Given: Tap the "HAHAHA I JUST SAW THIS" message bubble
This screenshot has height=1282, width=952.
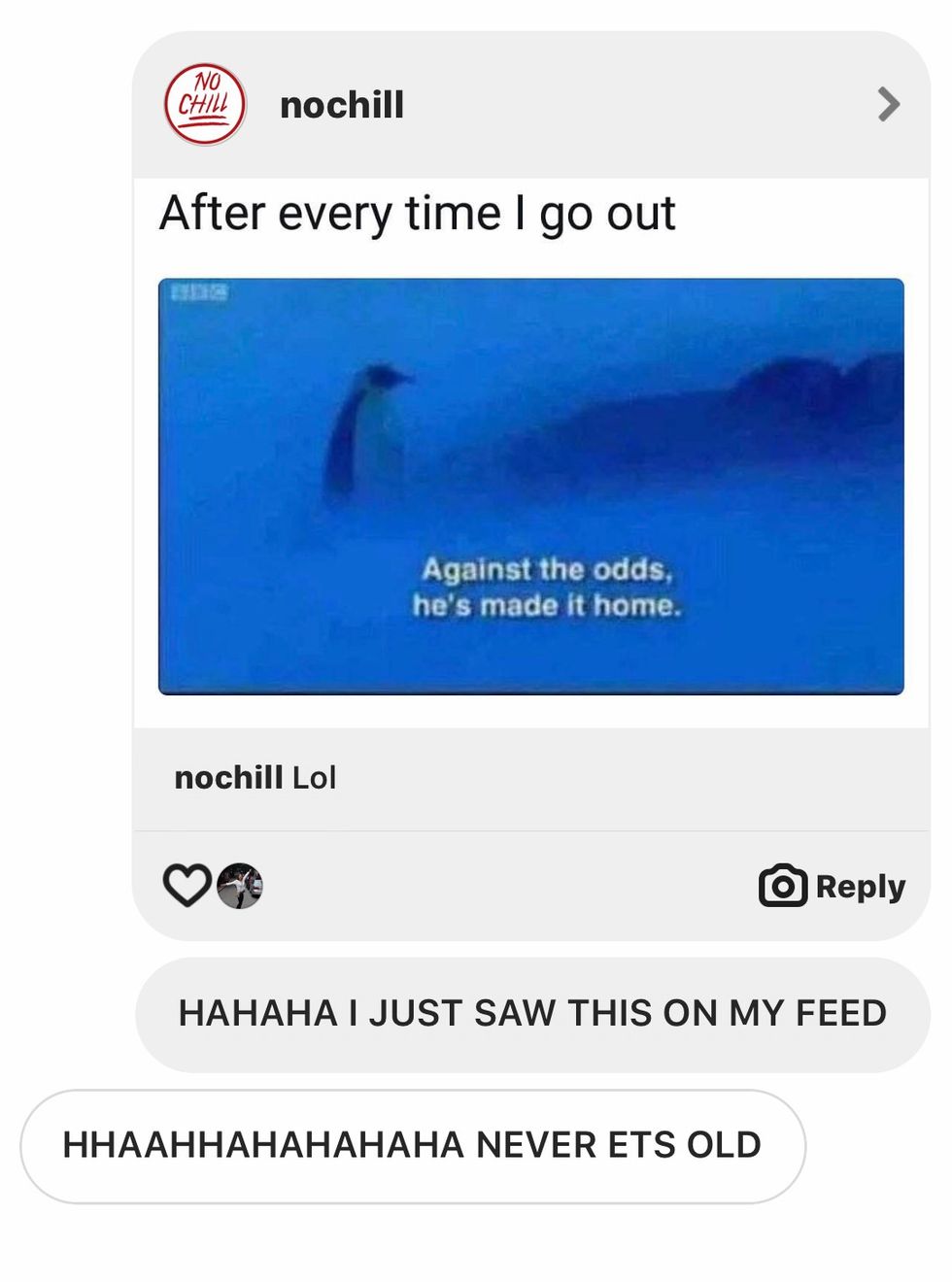Looking at the screenshot, I should point(532,1014).
